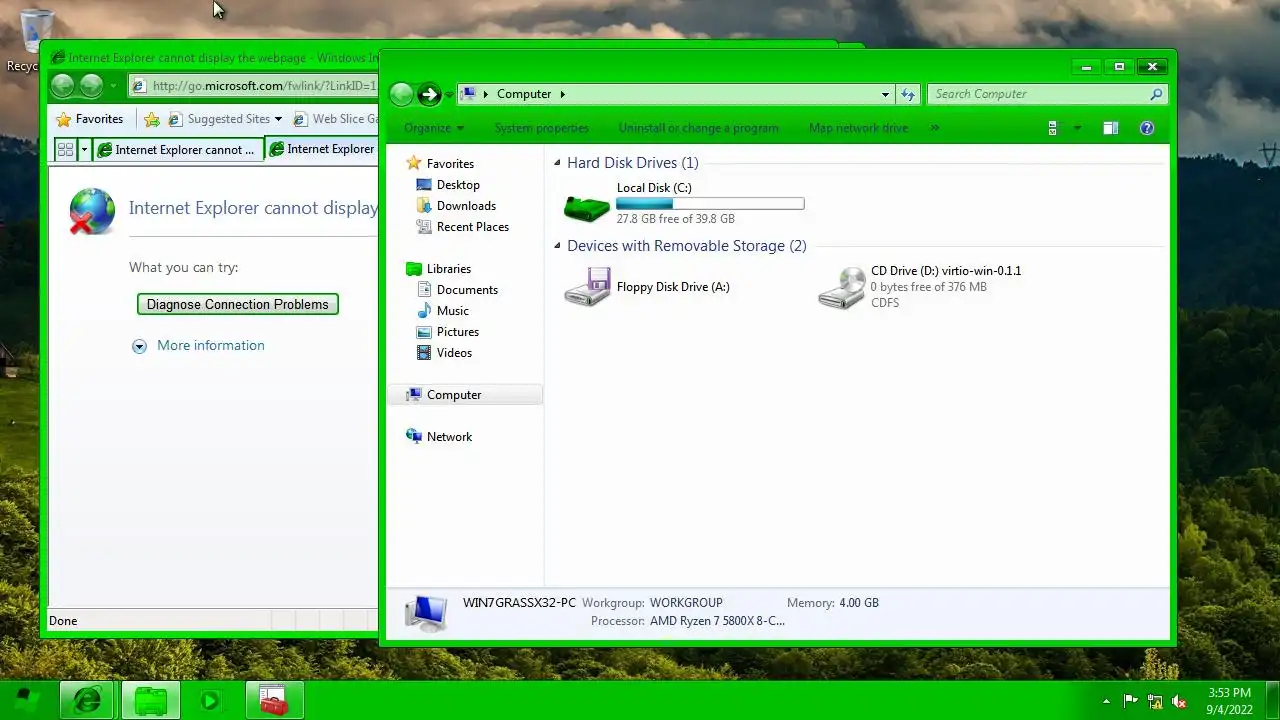This screenshot has width=1280, height=720.
Task: Expand the arrow after the Computer breadcrumb
Action: tap(562, 94)
